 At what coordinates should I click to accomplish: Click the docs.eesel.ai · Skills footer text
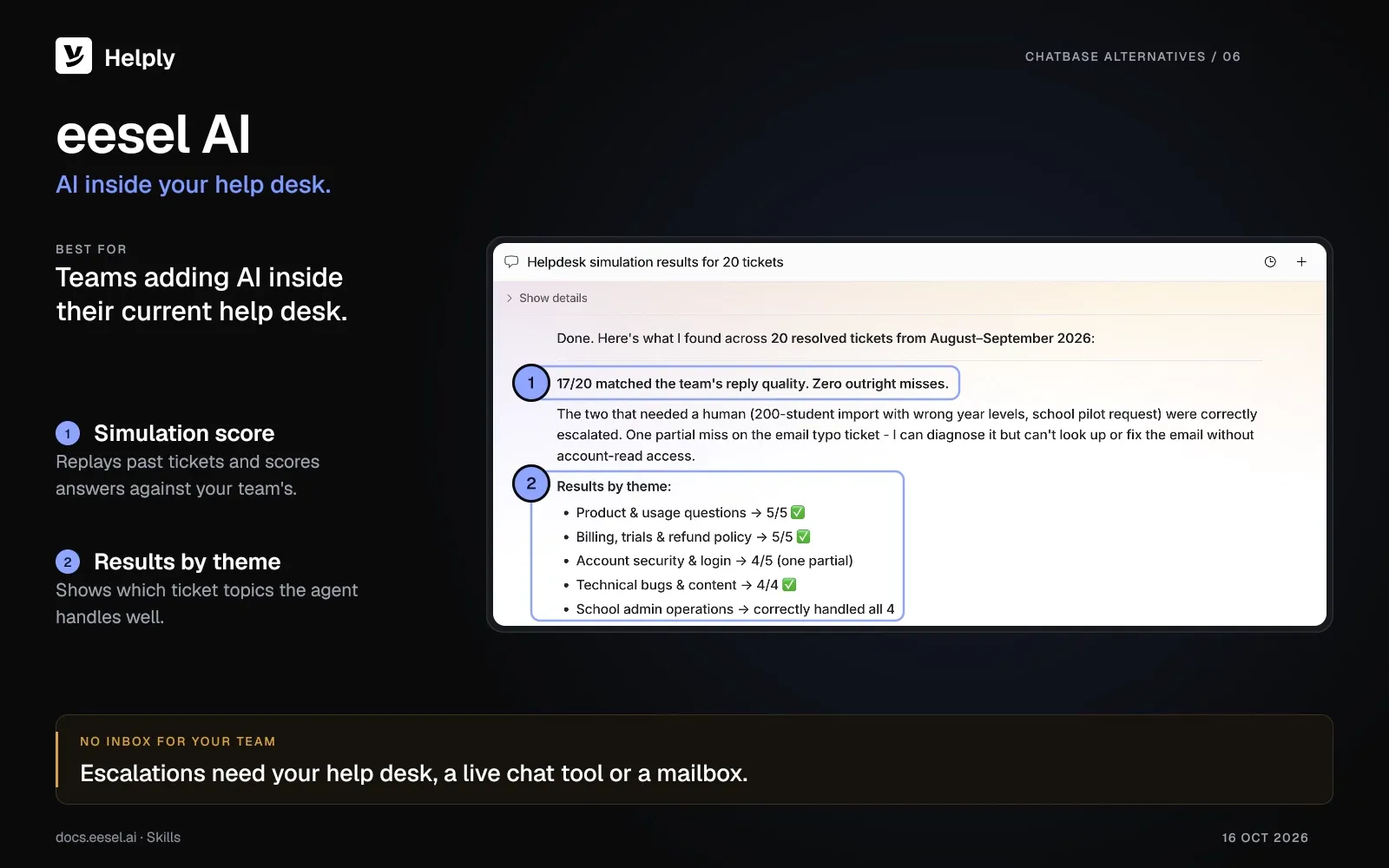118,838
